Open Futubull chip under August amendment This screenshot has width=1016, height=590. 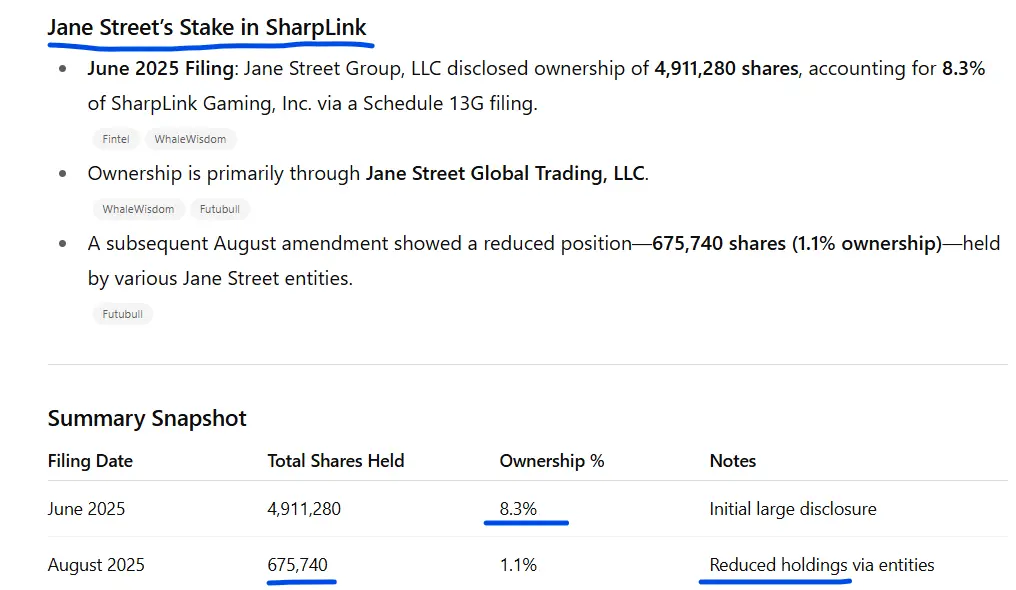122,314
